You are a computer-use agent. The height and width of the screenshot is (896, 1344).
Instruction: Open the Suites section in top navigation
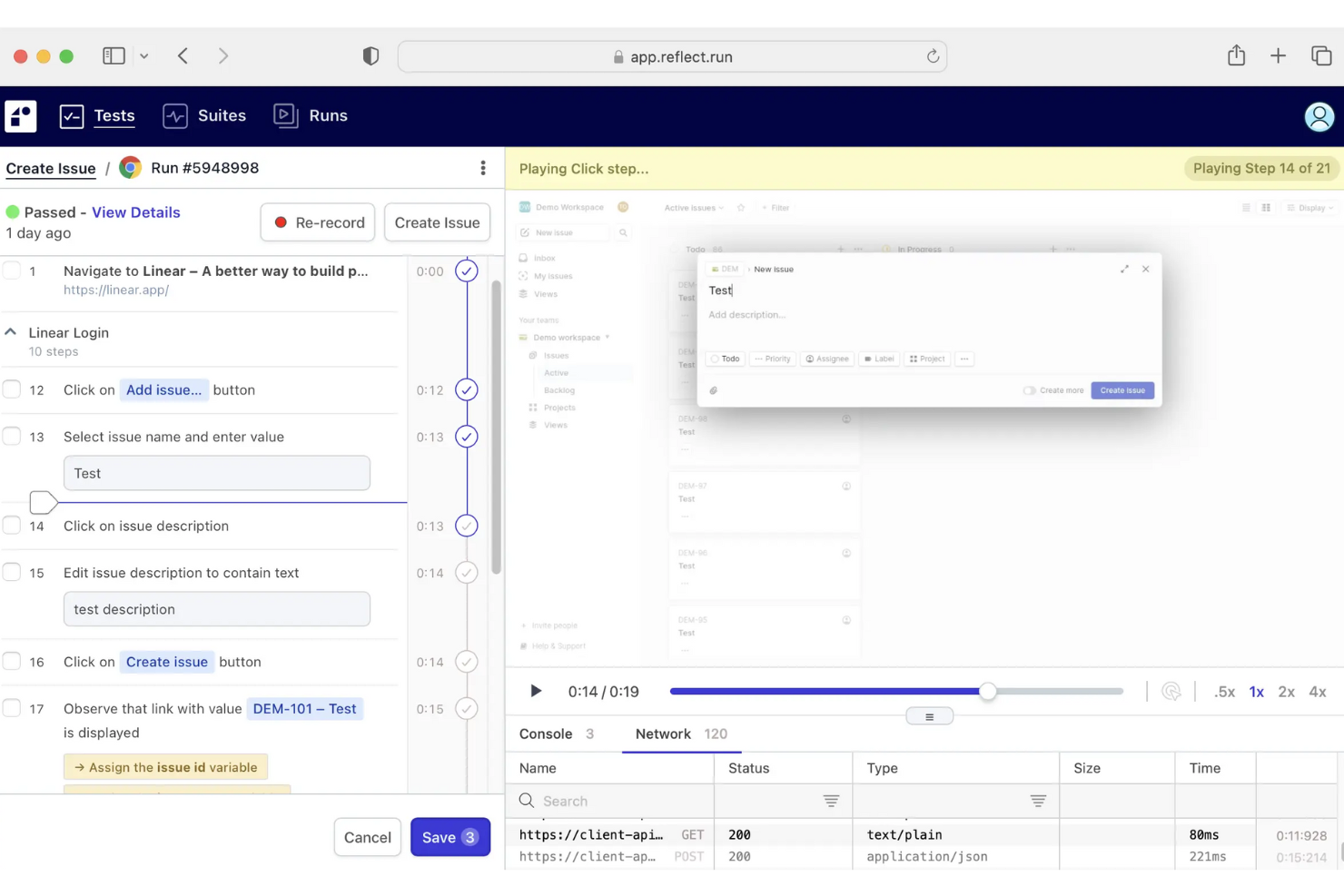tap(221, 115)
